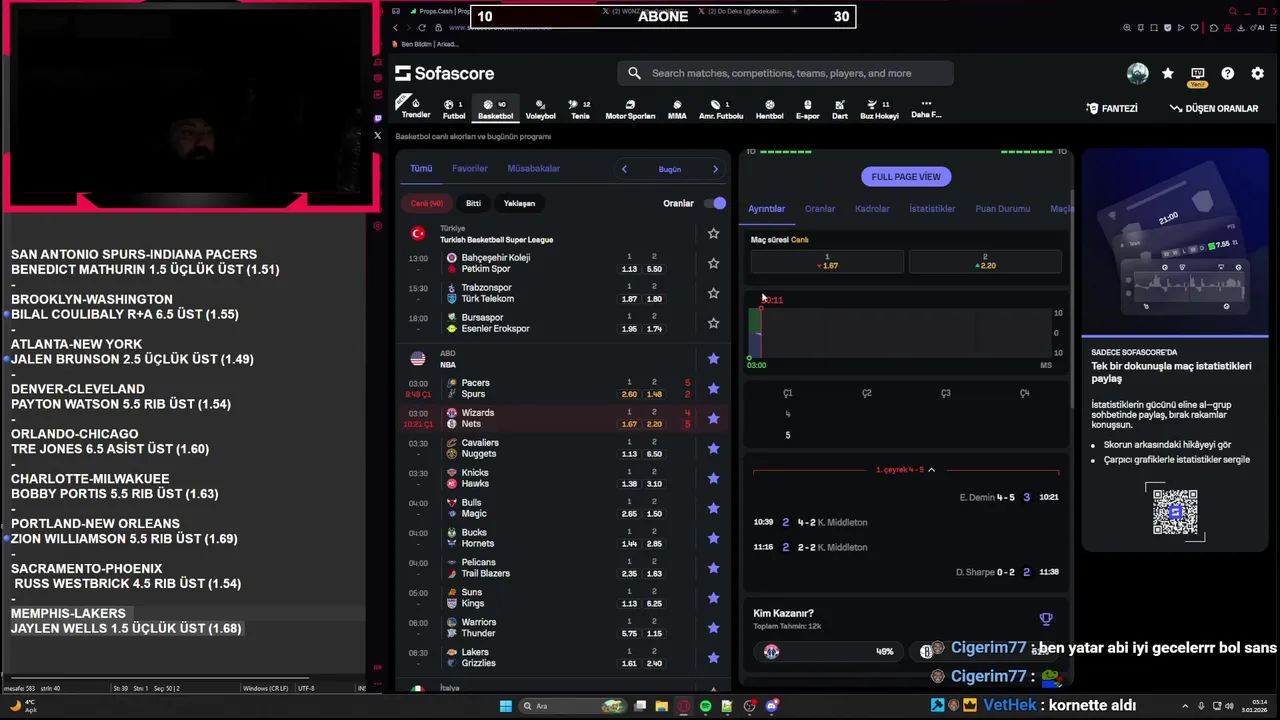Click the trophy icon beside Kim Kazanır
1280x720 pixels.
pos(1045,619)
